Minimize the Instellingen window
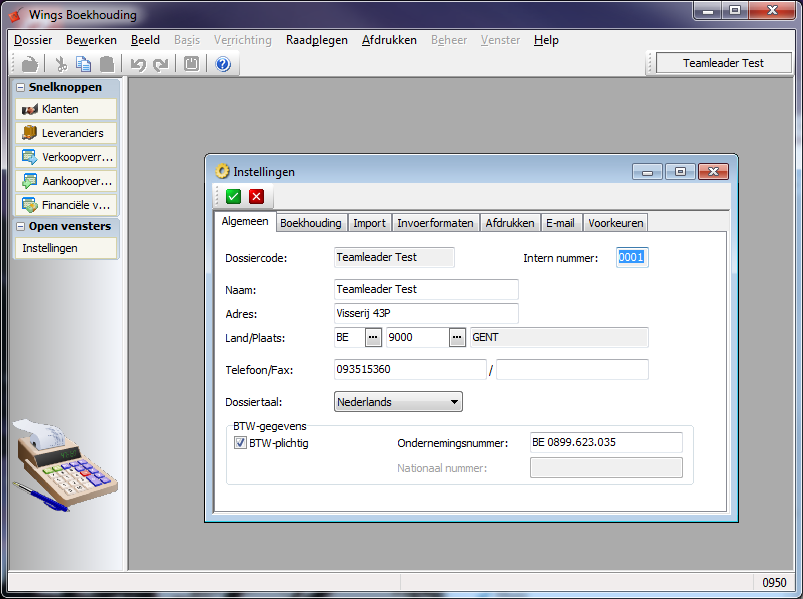This screenshot has height=599, width=803. point(647,172)
